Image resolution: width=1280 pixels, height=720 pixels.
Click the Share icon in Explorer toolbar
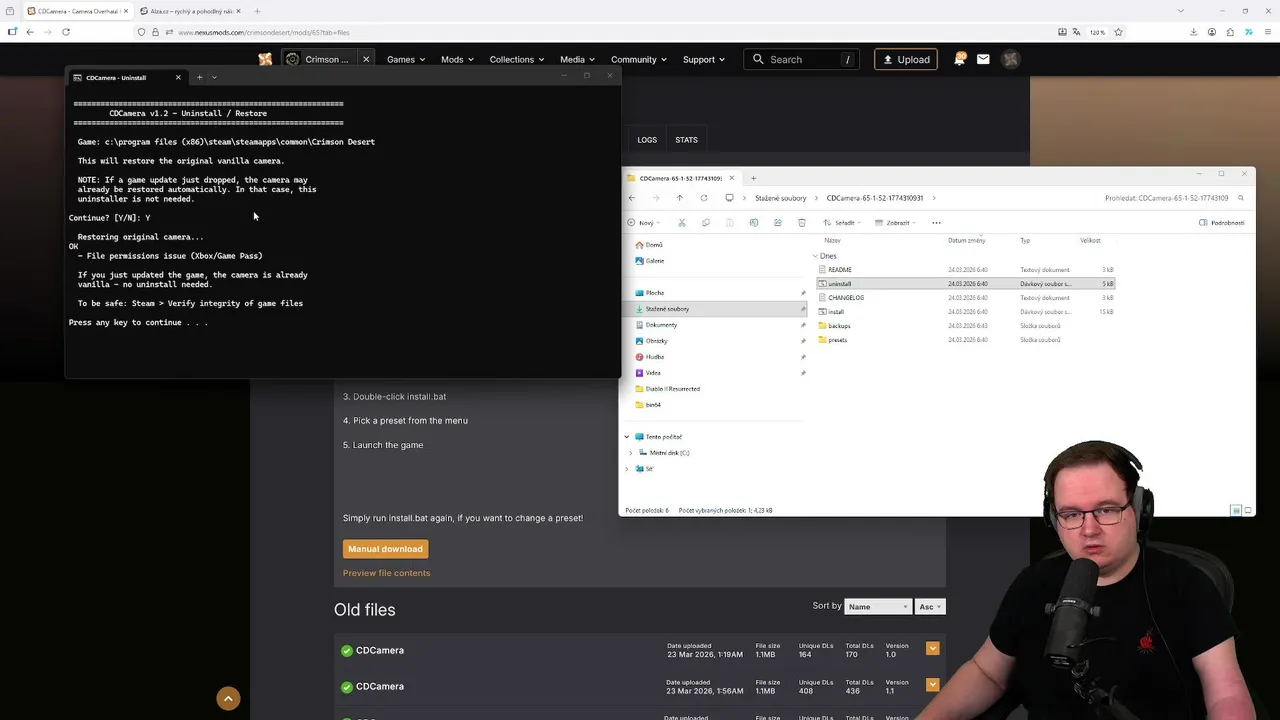click(777, 223)
